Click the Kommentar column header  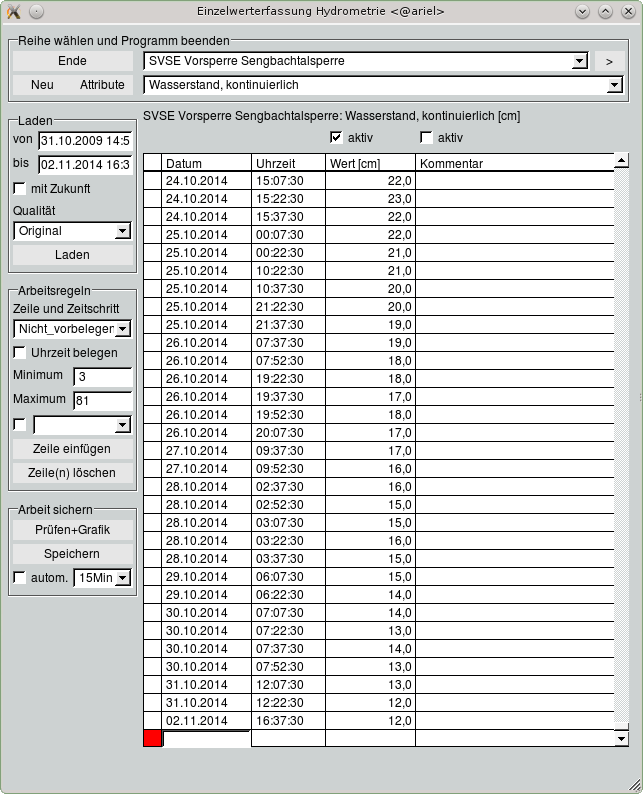click(x=515, y=163)
